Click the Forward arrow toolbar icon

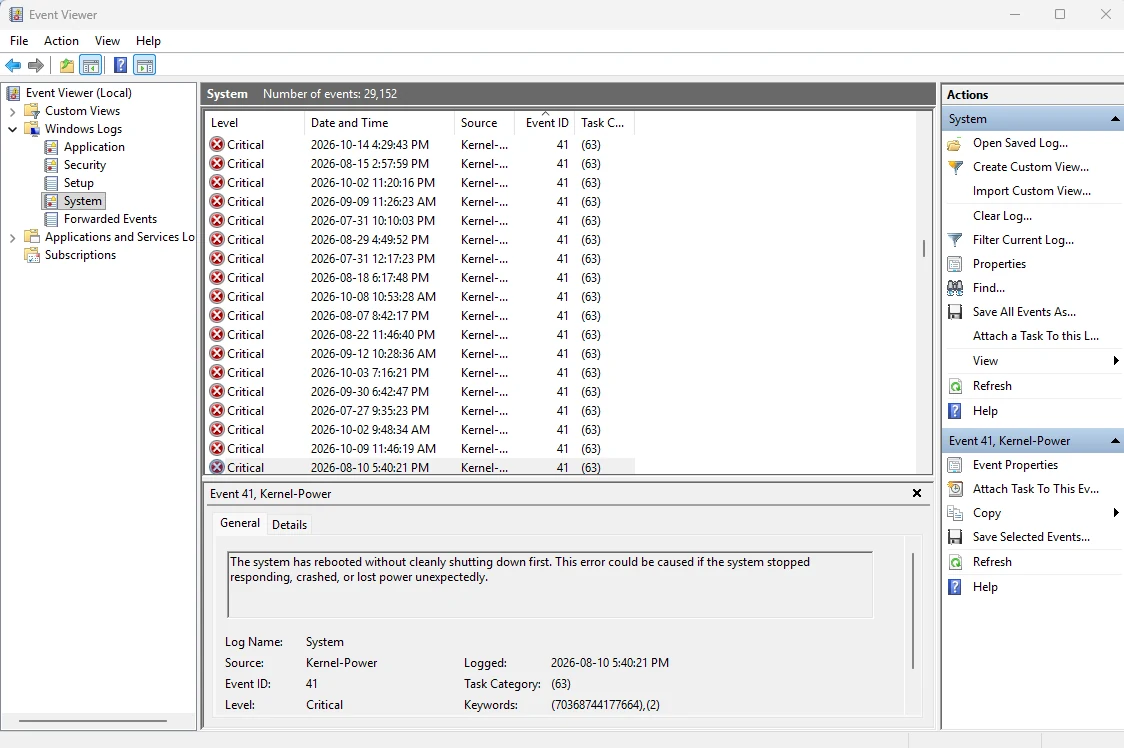pyautogui.click(x=36, y=66)
